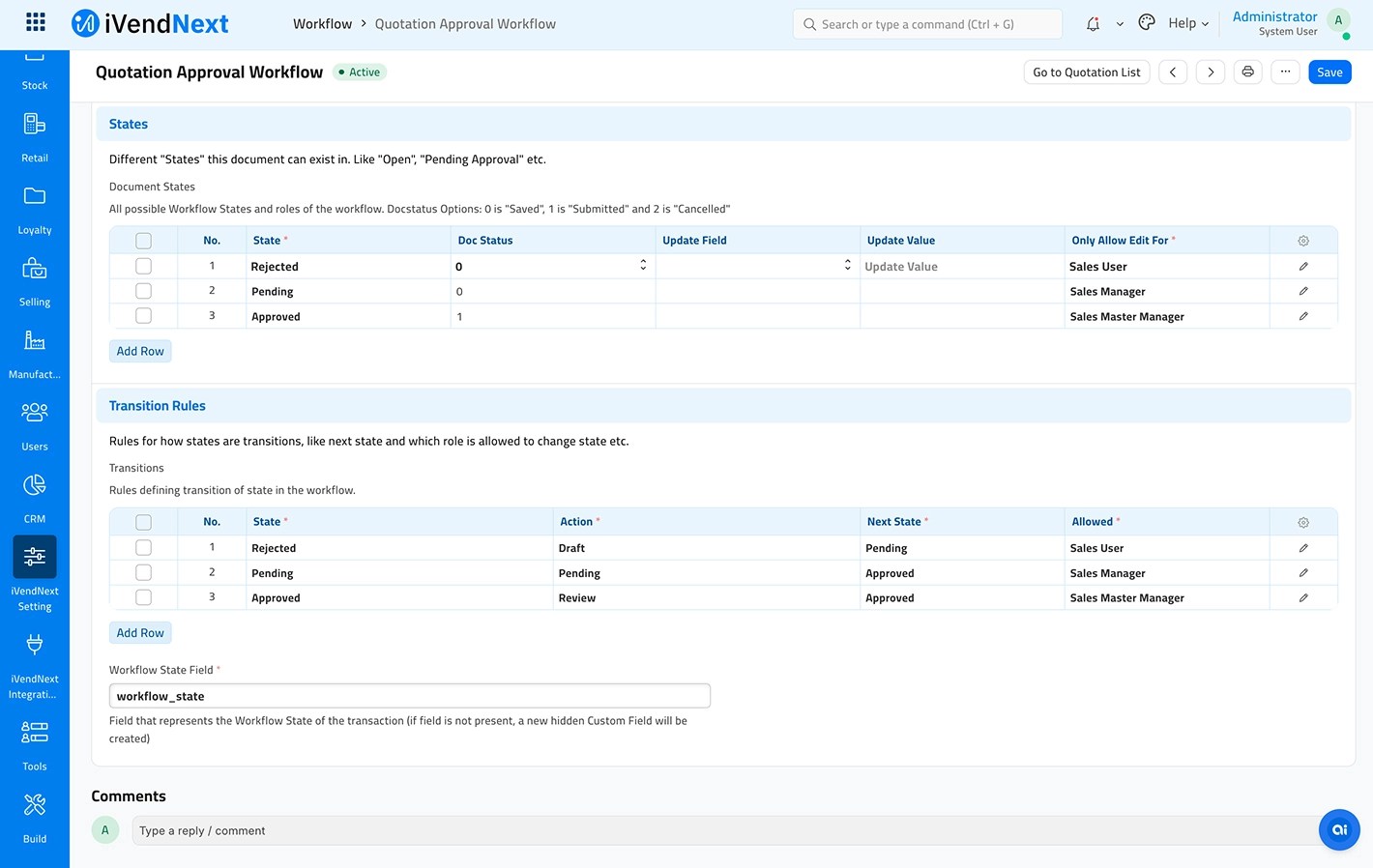Image resolution: width=1373 pixels, height=868 pixels.
Task: Edit the Approved row in Document States
Action: 1303,316
